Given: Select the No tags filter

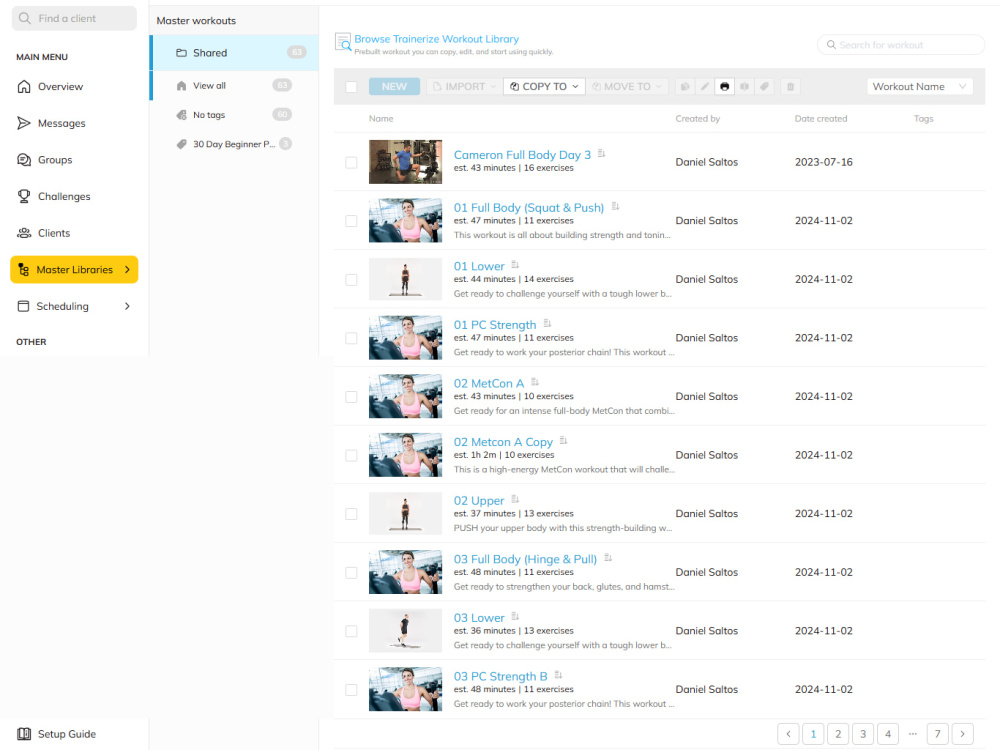Looking at the screenshot, I should coord(235,115).
